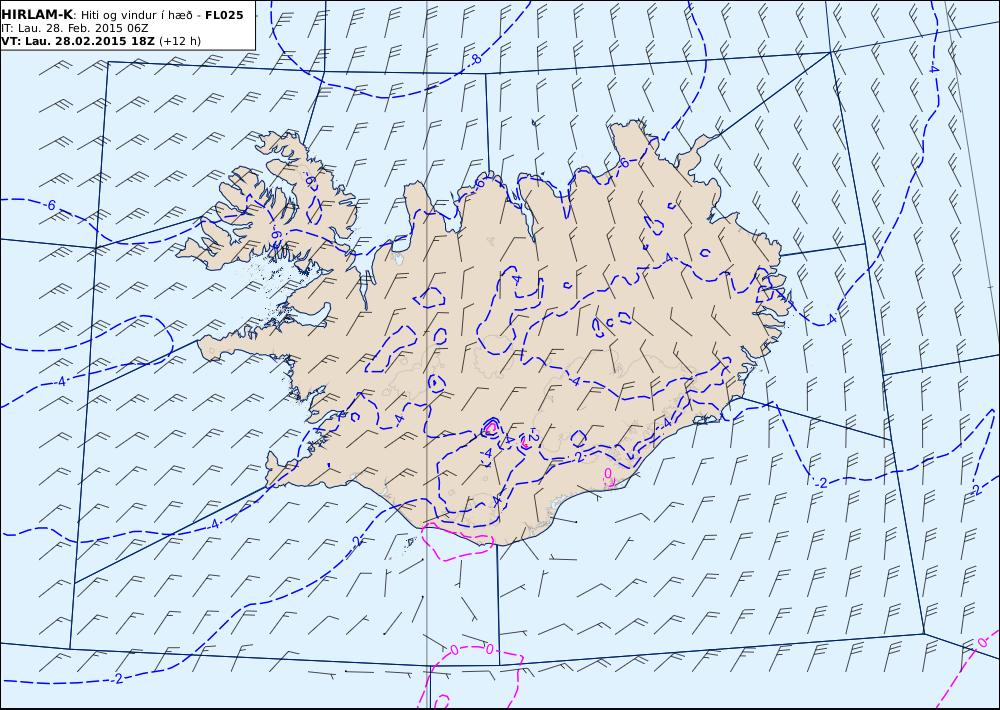Click the (+12 h) forecast offset text
1000x710 pixels.
179,41
